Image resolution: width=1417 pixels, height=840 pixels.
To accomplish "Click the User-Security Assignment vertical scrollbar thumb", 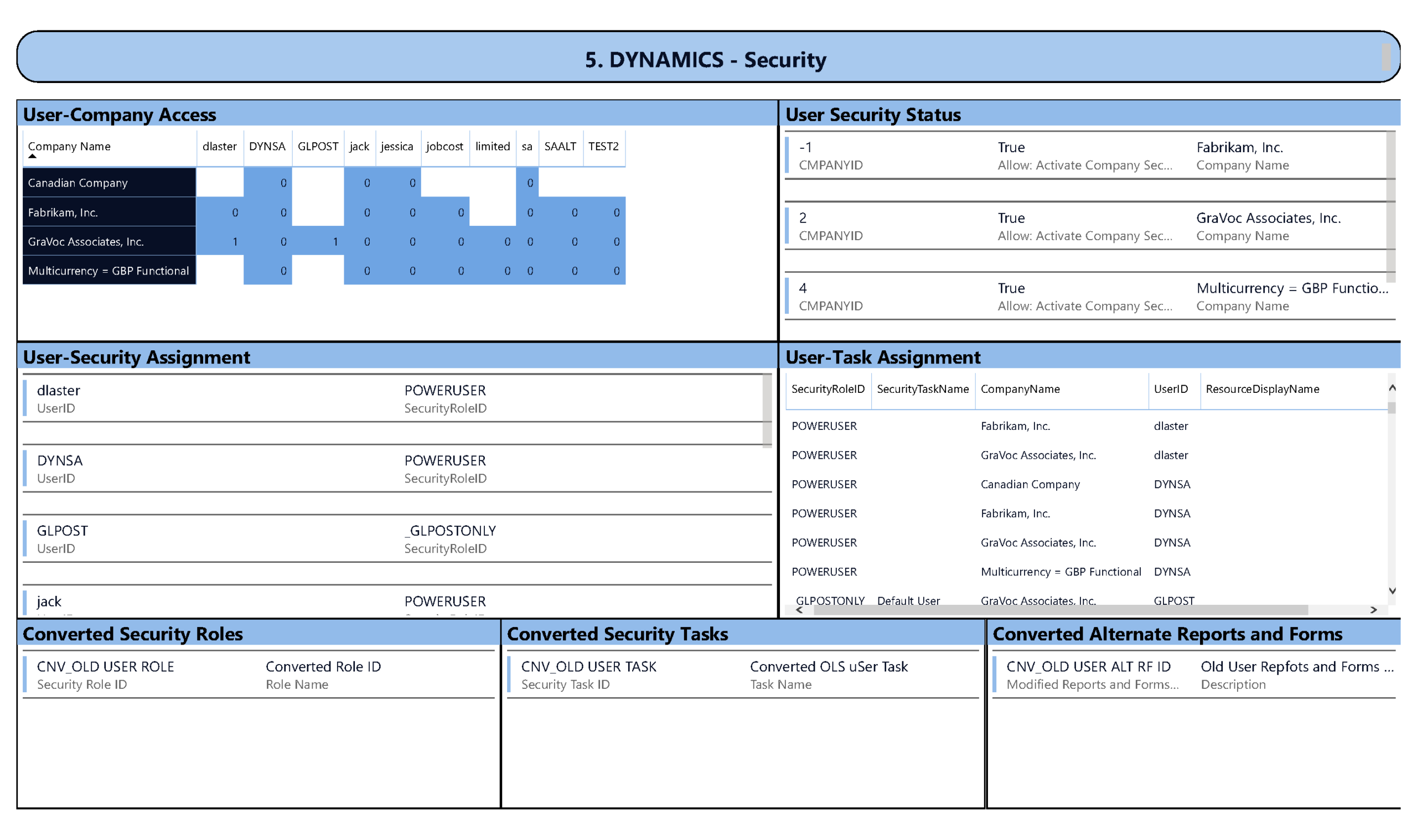I will 767,411.
